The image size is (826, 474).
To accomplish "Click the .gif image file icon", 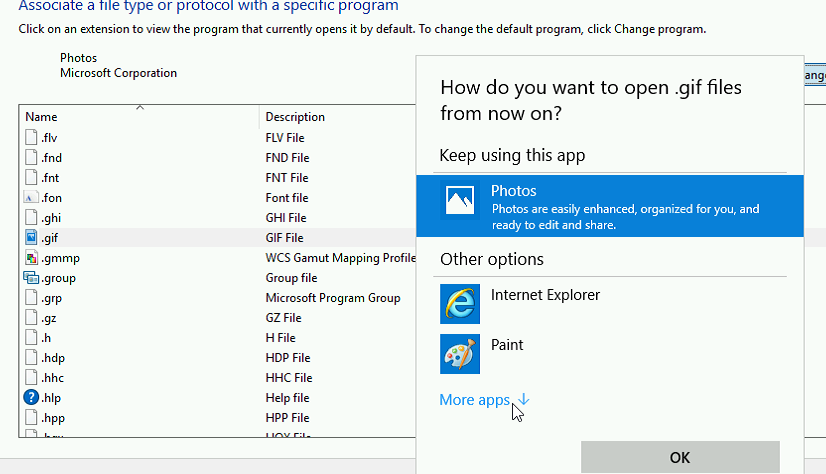I will (x=31, y=238).
